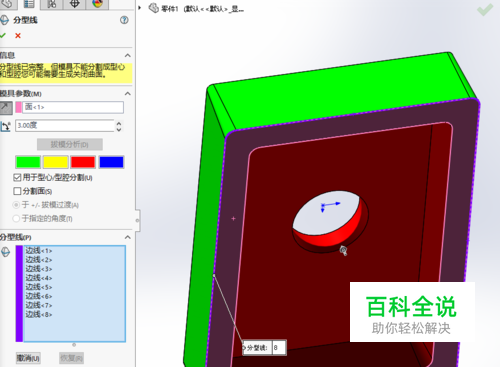Click the 3.00度 draft angle field
This screenshot has width=500, height=367.
pos(65,126)
